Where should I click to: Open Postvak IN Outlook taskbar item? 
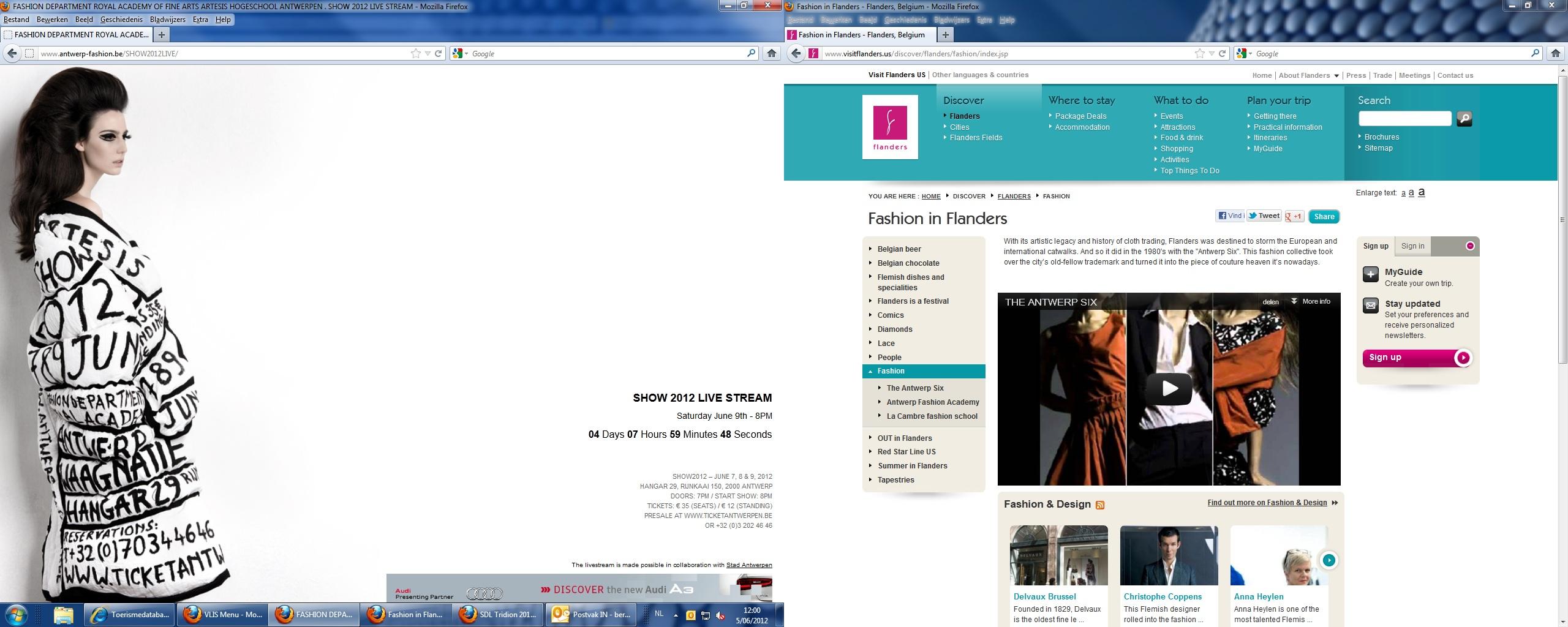pos(592,614)
